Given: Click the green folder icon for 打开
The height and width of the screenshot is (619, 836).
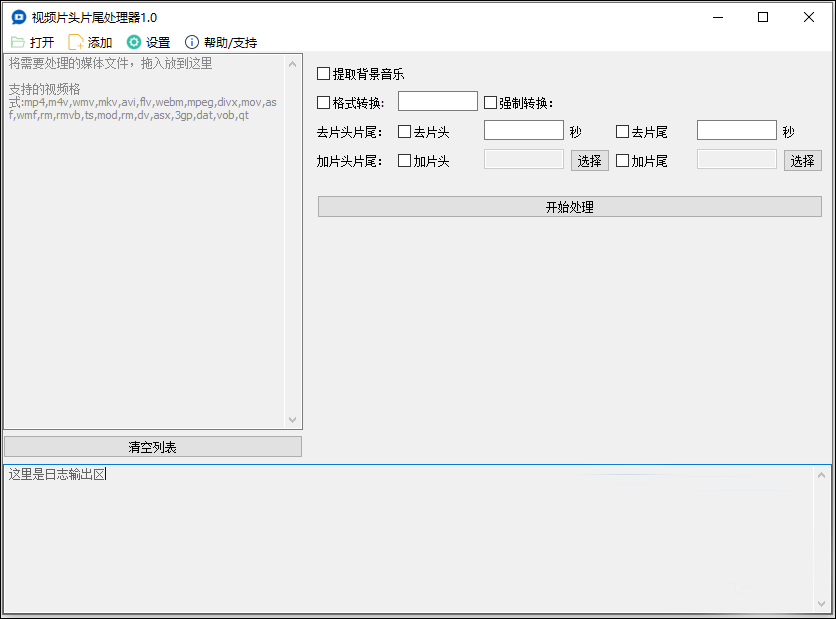Looking at the screenshot, I should tap(18, 42).
